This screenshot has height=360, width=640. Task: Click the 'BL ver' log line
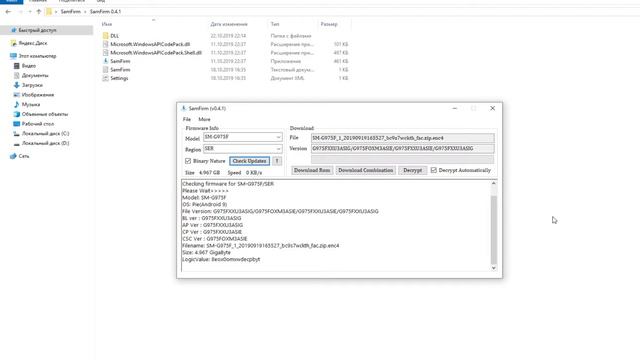point(211,218)
